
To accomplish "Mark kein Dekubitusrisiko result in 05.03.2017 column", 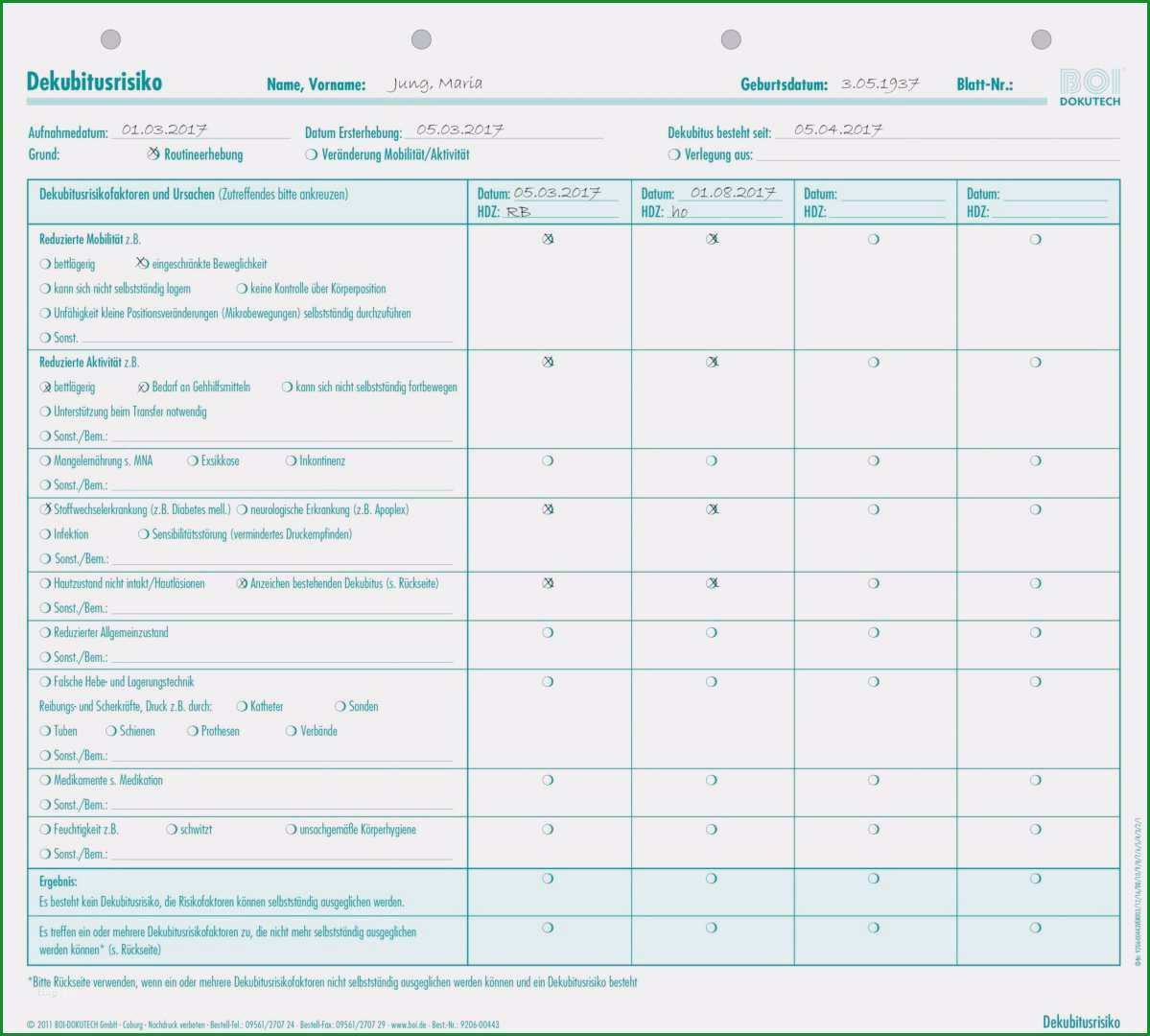I will [548, 879].
